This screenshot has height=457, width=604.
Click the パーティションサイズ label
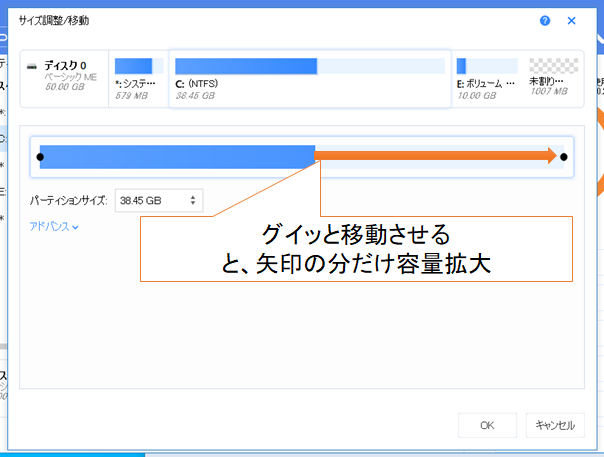69,200
